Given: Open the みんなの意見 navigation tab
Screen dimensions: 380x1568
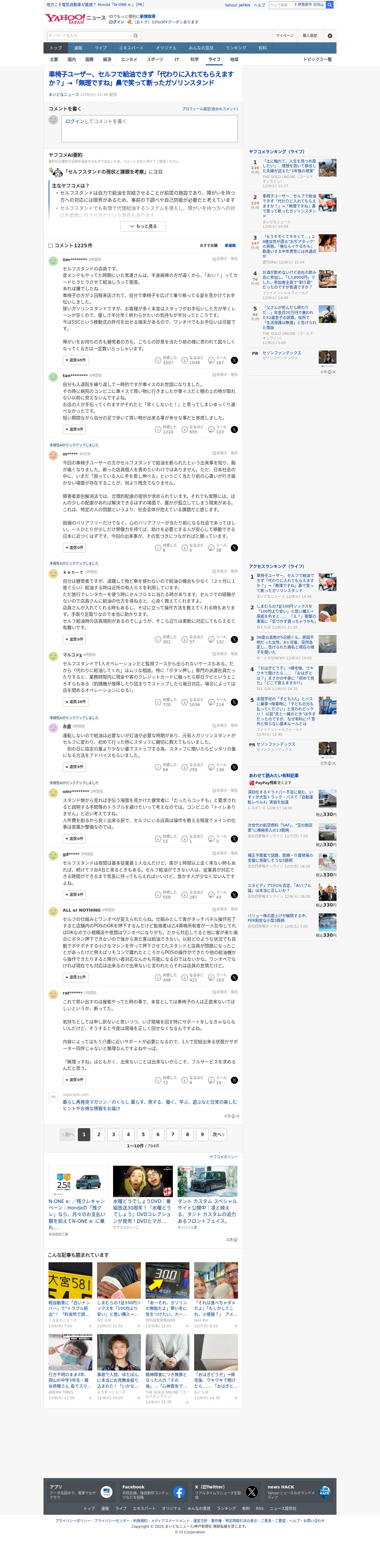Looking at the screenshot, I should (x=201, y=48).
